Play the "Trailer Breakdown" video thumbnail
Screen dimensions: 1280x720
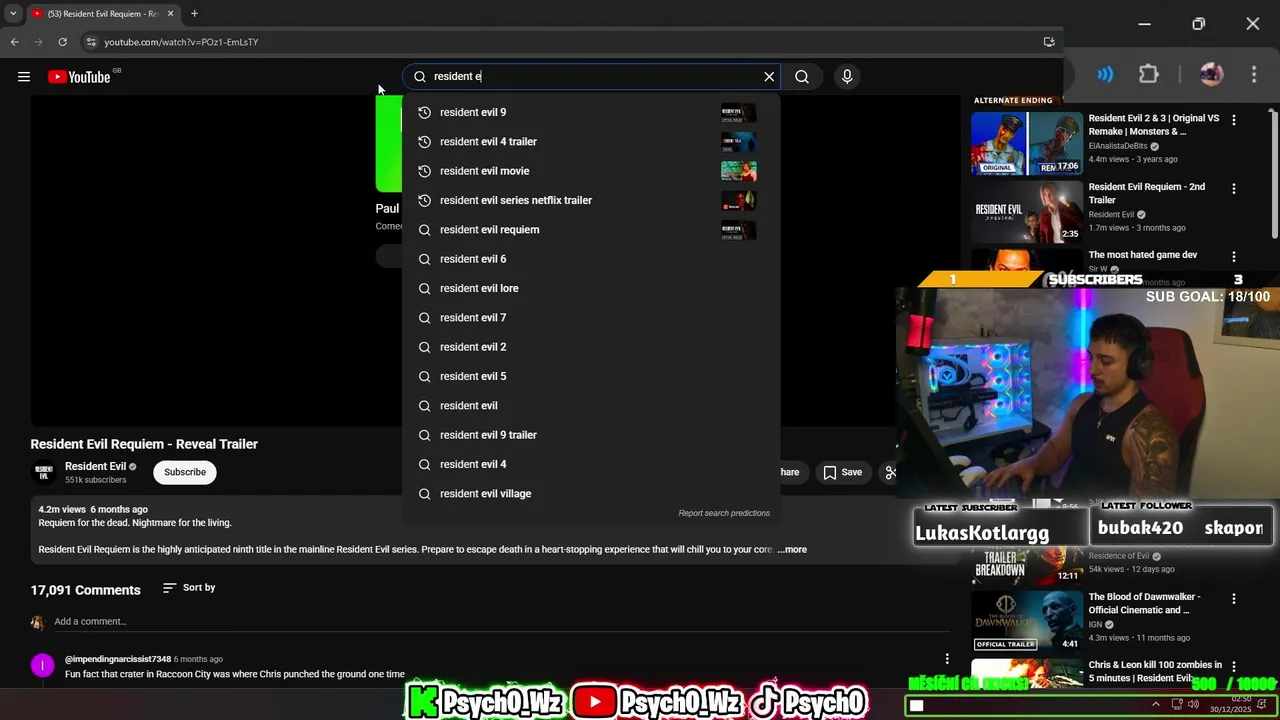click(x=1027, y=566)
